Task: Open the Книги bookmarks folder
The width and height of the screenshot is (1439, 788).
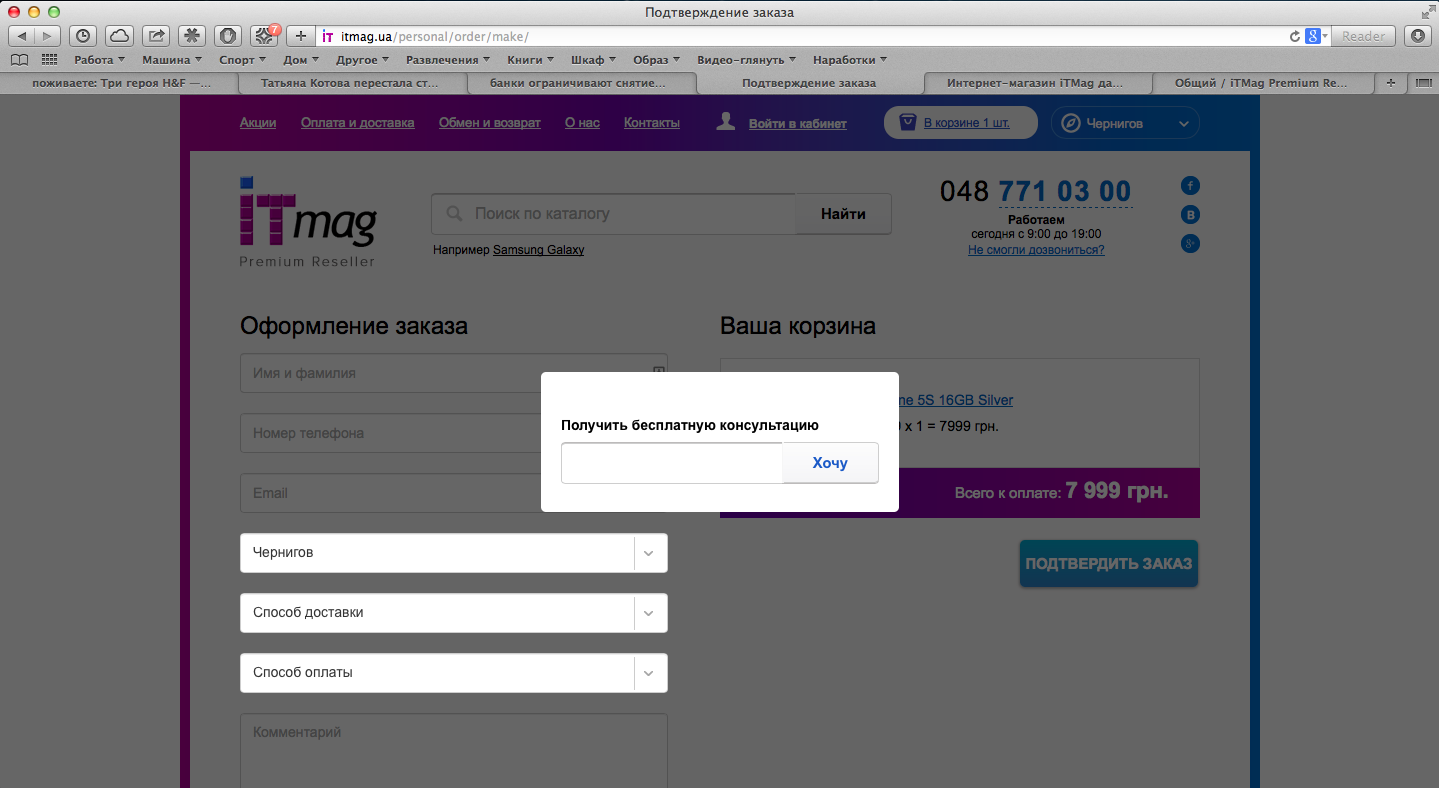Action: tap(531, 60)
